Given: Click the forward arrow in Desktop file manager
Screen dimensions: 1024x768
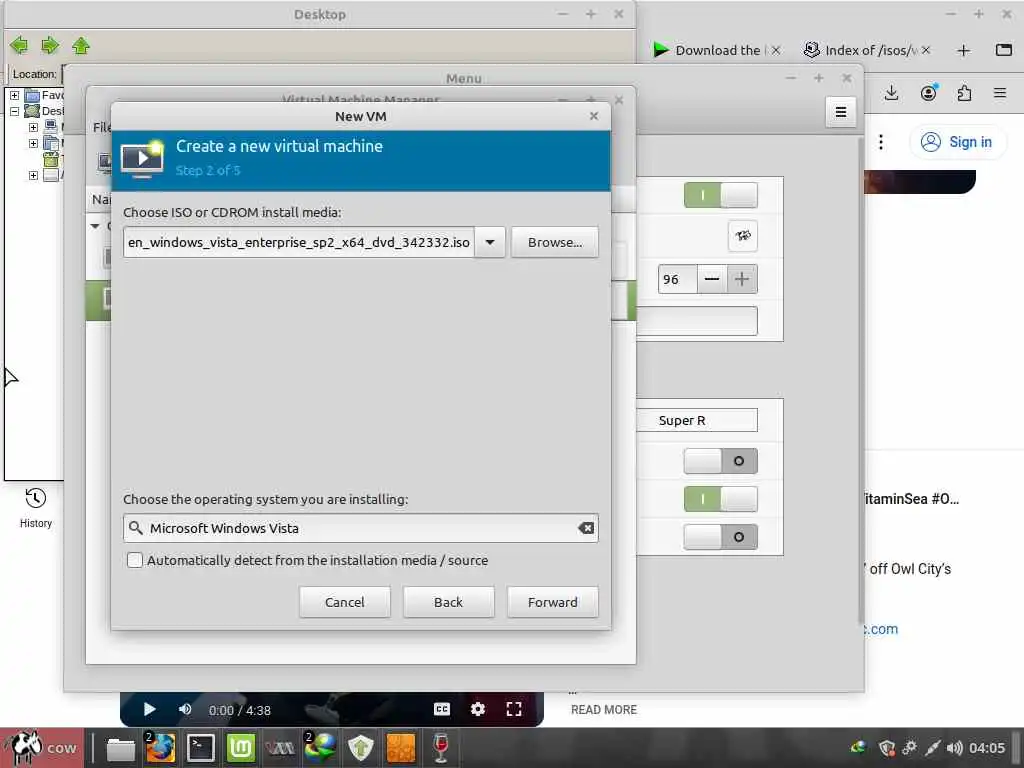Looking at the screenshot, I should (50, 45).
